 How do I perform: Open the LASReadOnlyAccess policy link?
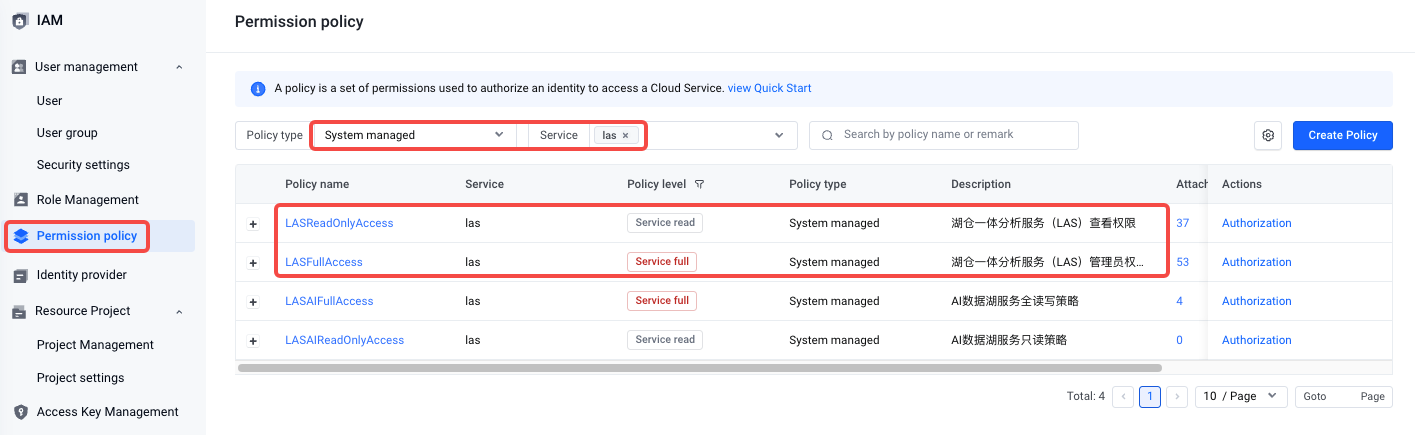(x=339, y=223)
